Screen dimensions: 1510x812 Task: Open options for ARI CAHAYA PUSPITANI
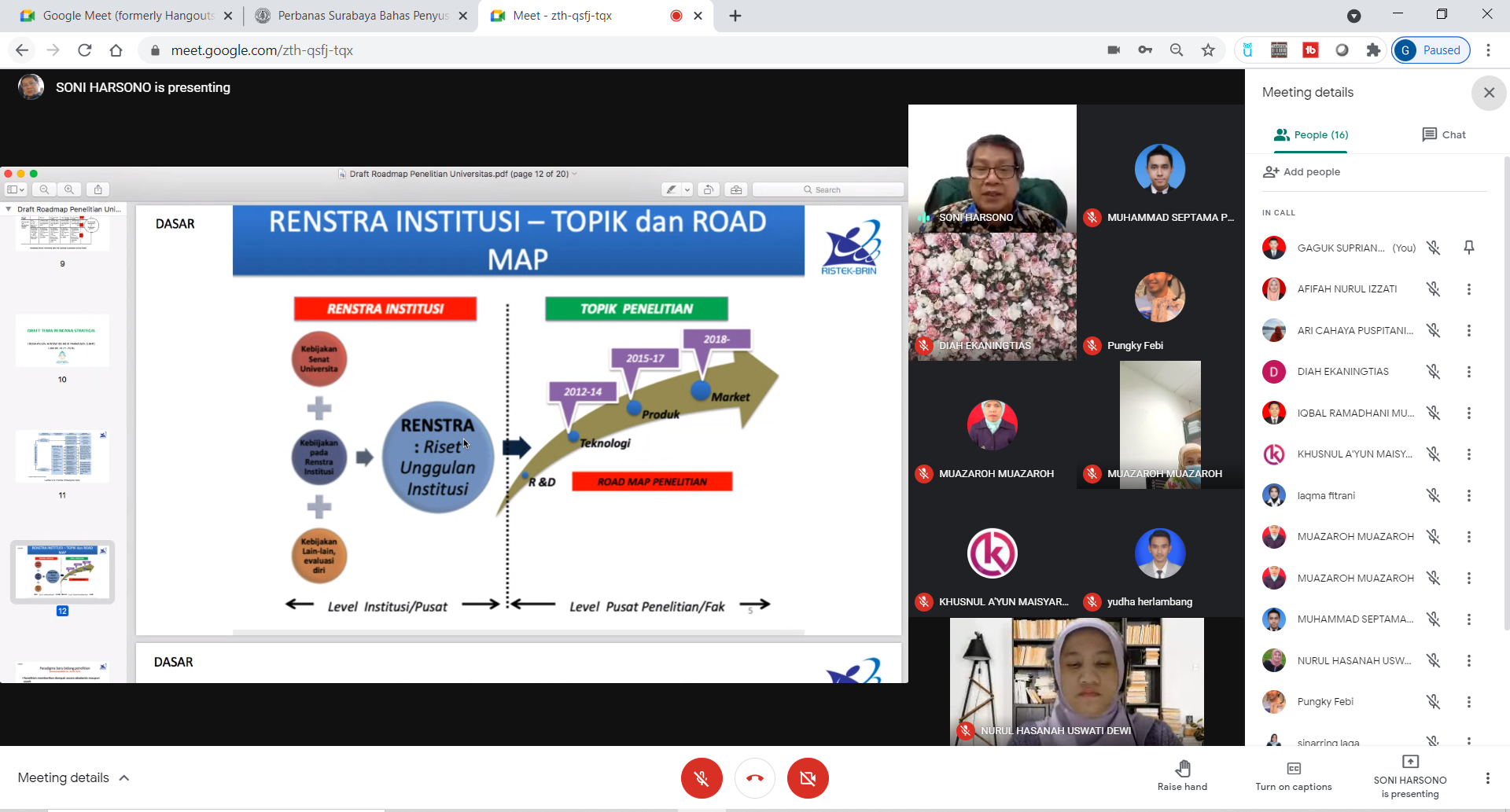tap(1468, 331)
